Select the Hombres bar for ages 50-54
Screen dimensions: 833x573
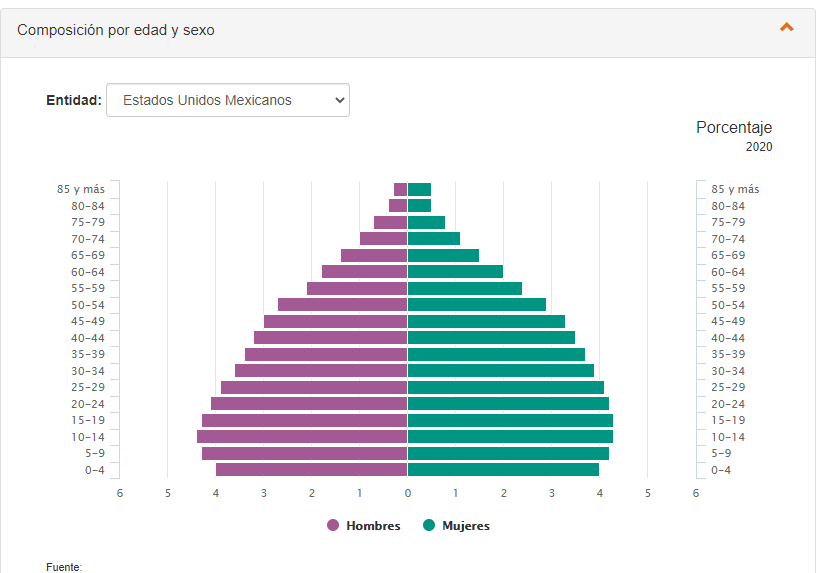[x=342, y=305]
